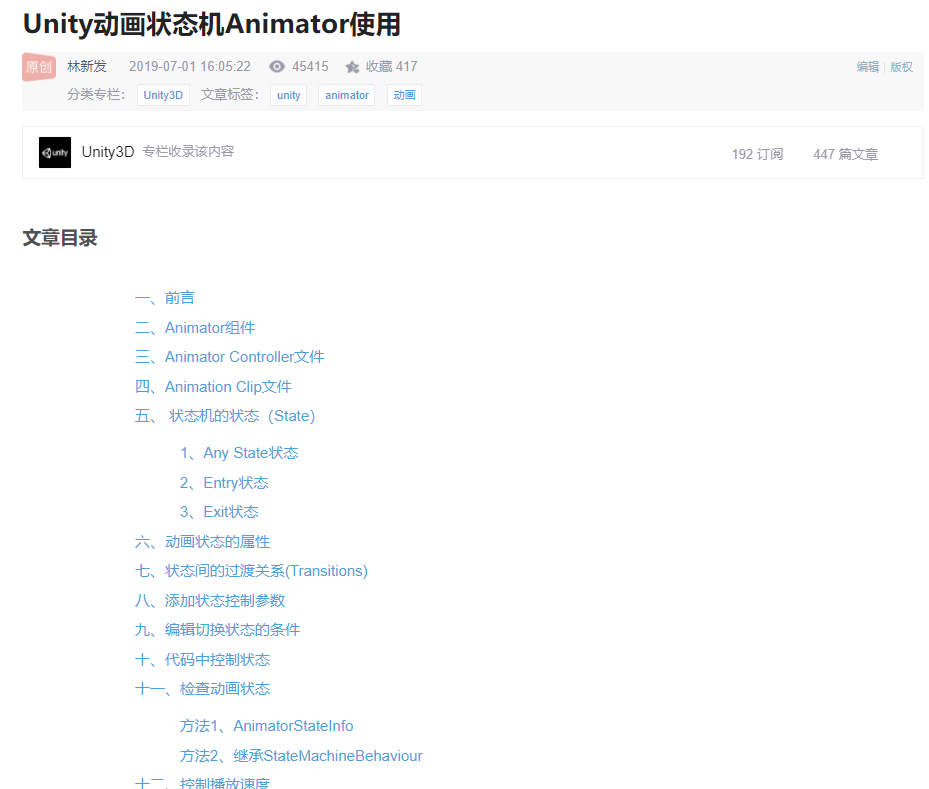Click the star favorite icon
Viewport: 929px width, 789px height.
pyautogui.click(x=353, y=67)
